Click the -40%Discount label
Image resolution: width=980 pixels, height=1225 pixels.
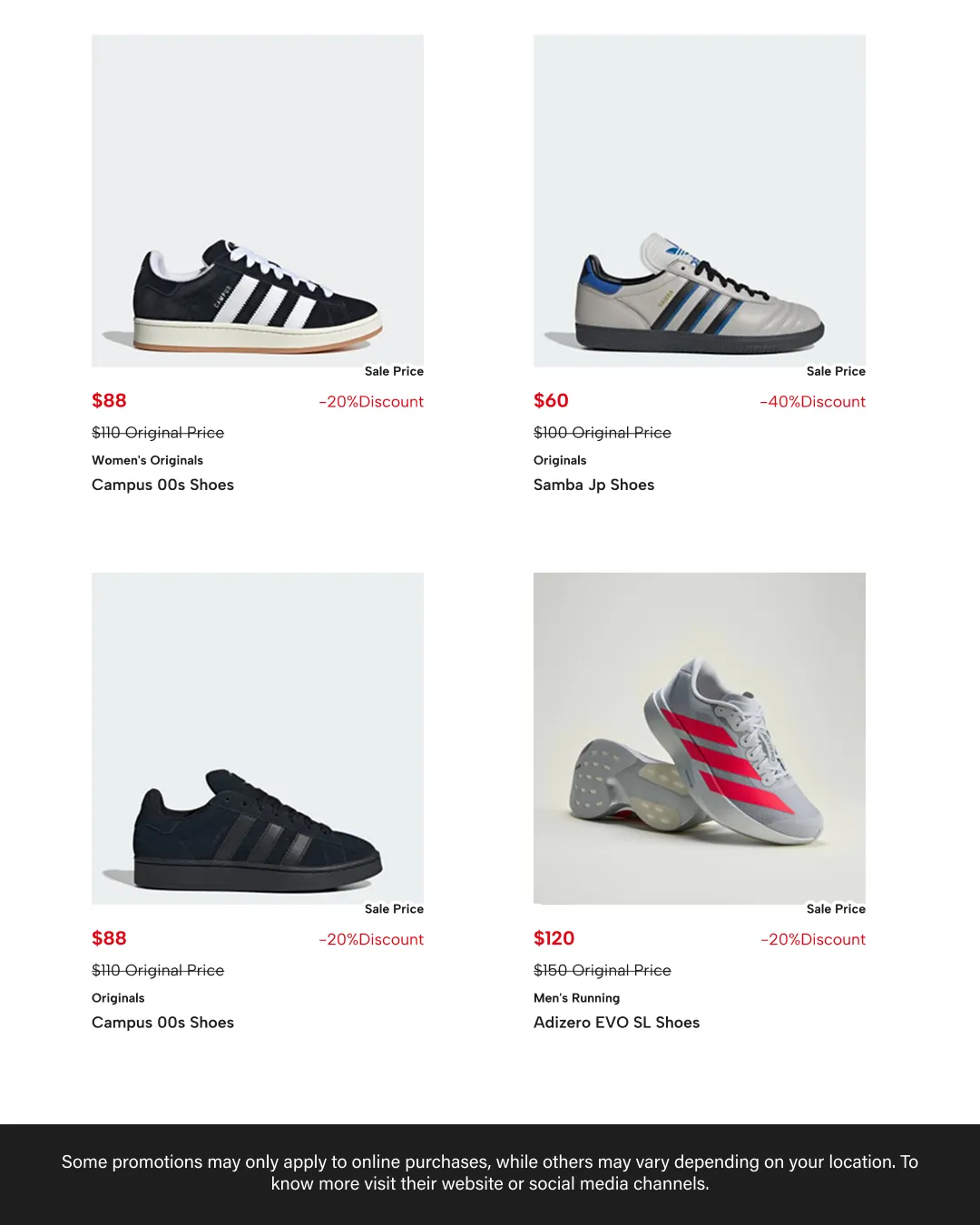[x=812, y=402]
